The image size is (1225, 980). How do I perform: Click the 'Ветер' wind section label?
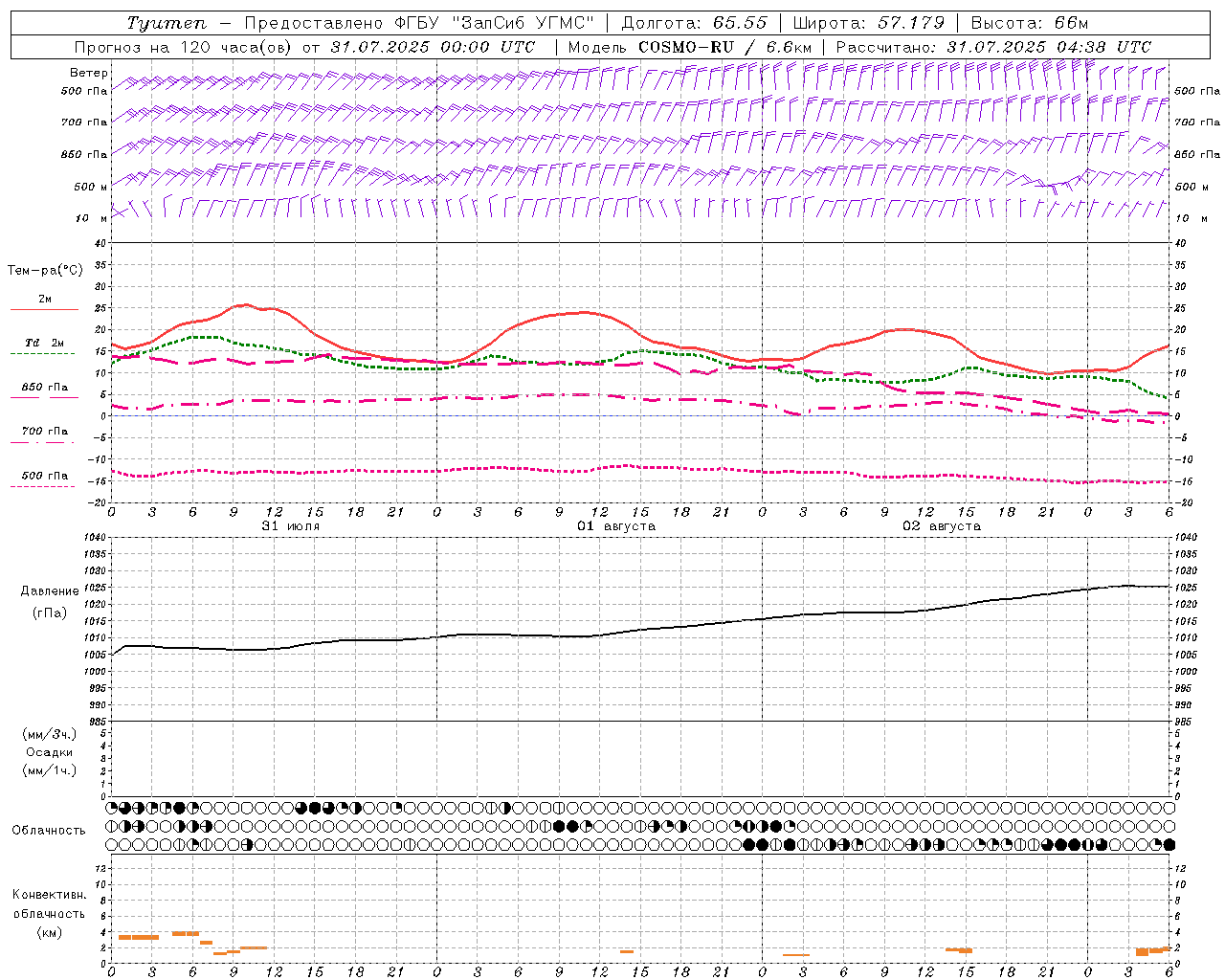[89, 73]
